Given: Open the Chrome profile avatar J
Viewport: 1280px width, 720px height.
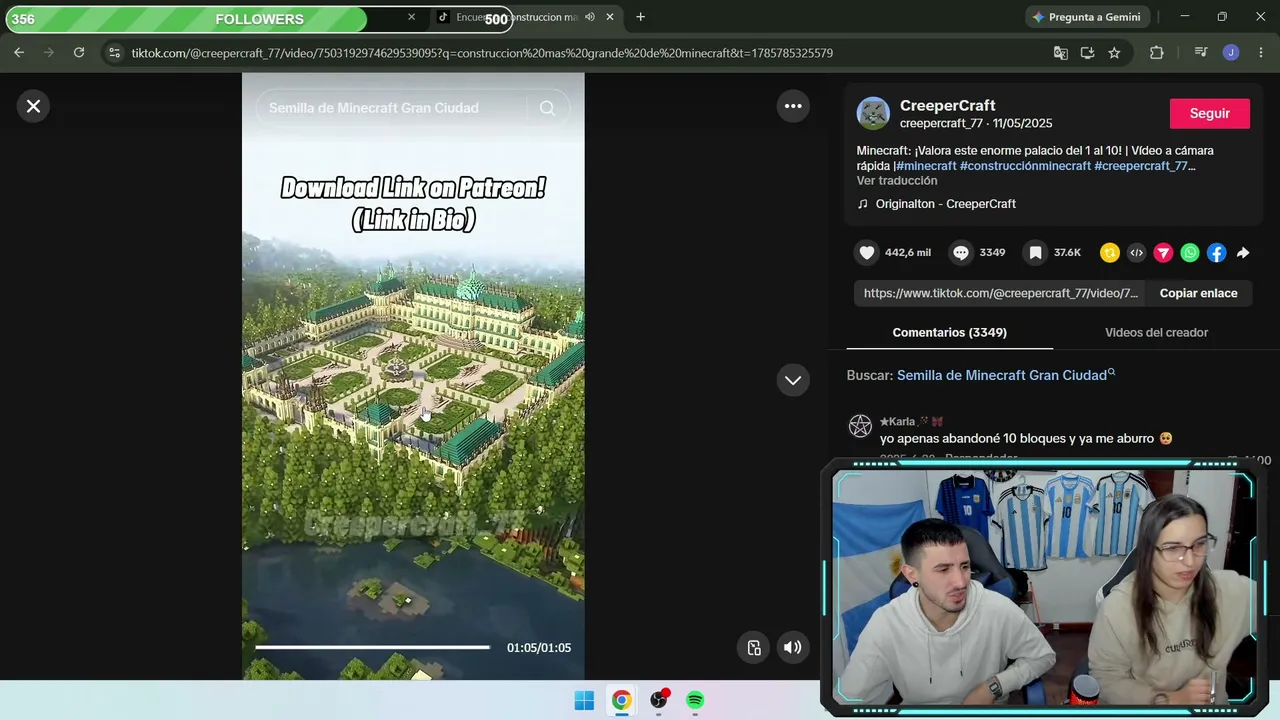Looking at the screenshot, I should coord(1231,53).
